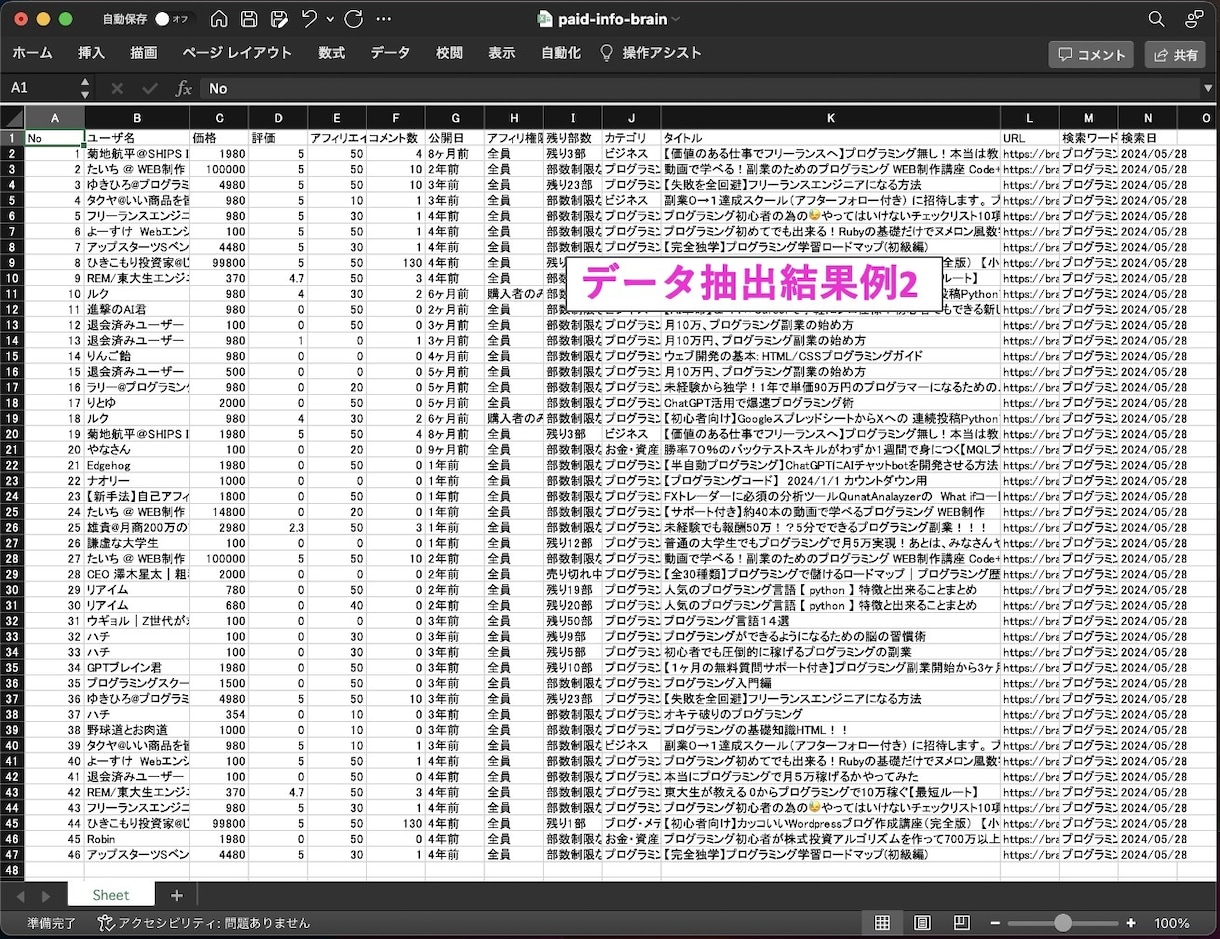Select the cell with user name GPTブレイン君
Screen dimensions: 1220x939
pos(137,667)
